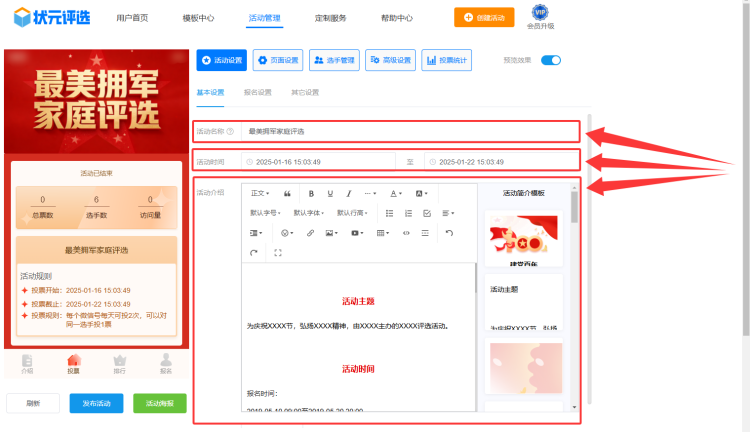Open the 报名 tab in phone preview

pos(166,364)
